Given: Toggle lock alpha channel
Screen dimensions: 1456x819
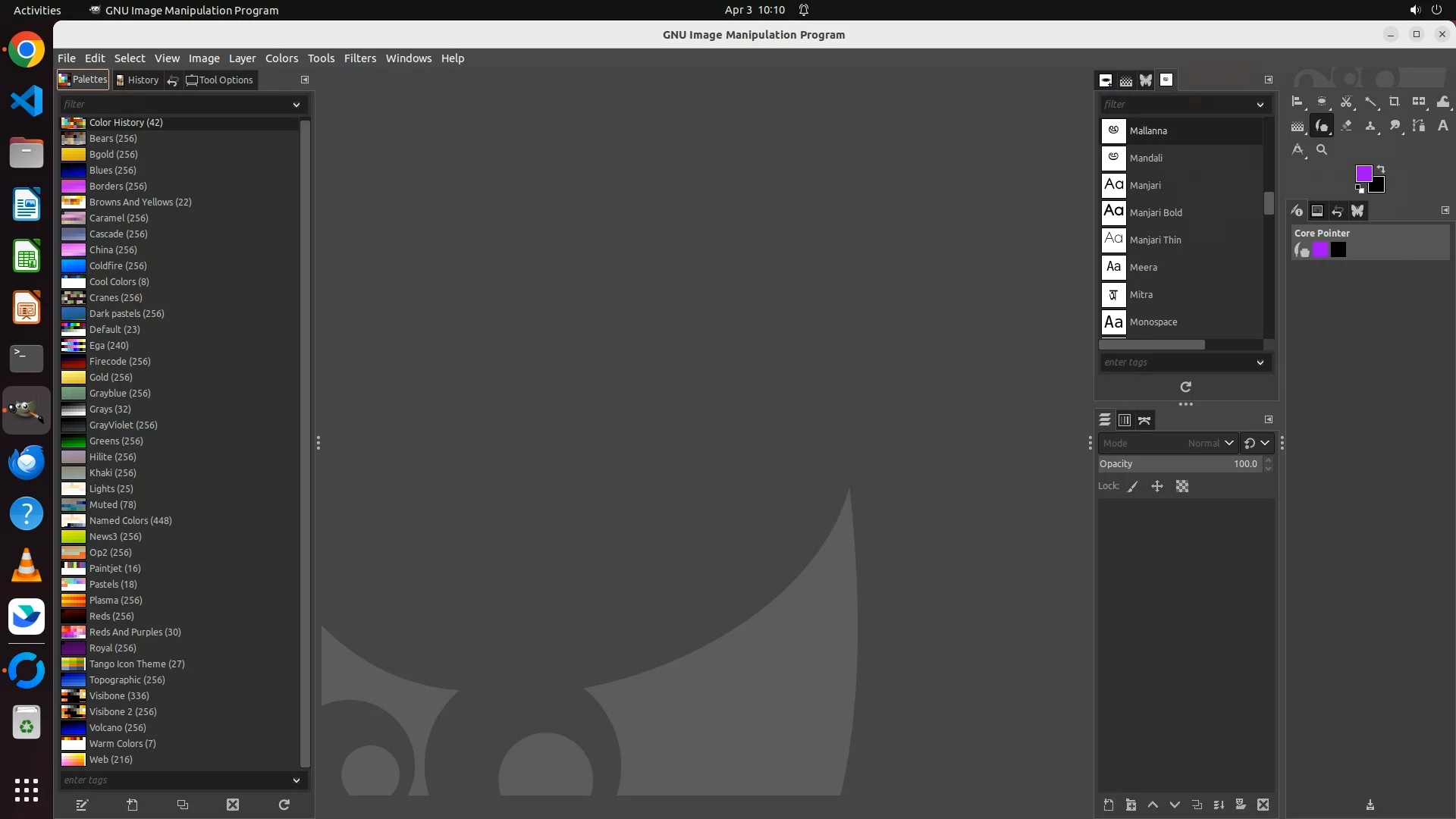Looking at the screenshot, I should coord(1182,487).
